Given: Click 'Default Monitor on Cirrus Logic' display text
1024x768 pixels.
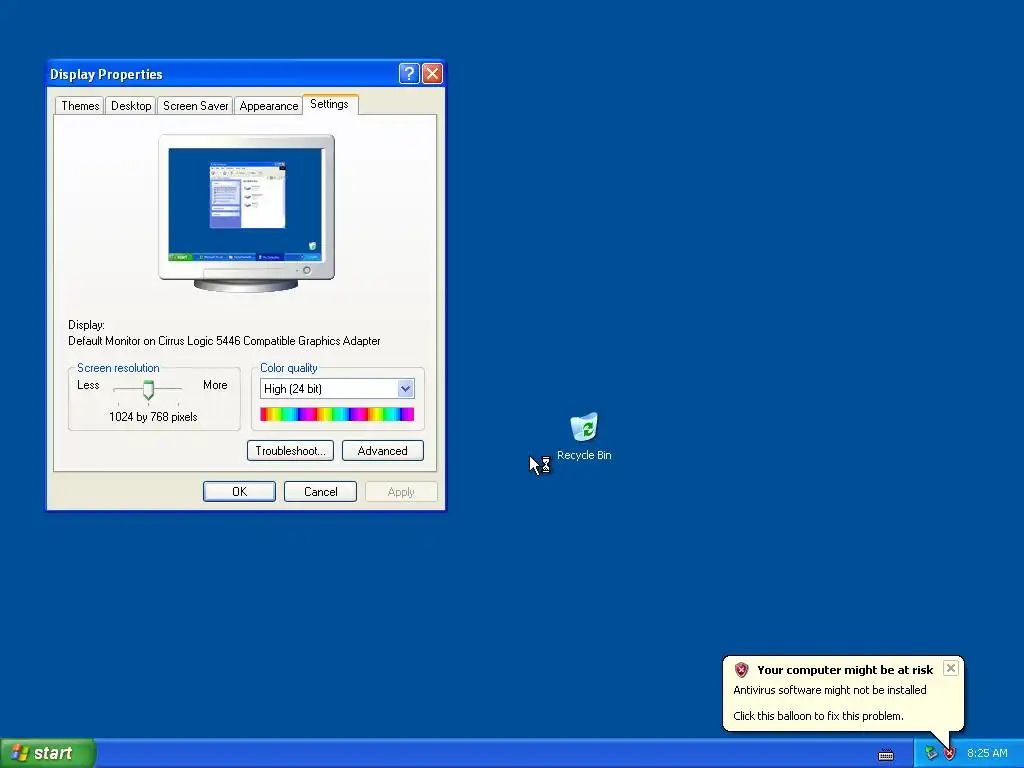Looking at the screenshot, I should [x=224, y=341].
